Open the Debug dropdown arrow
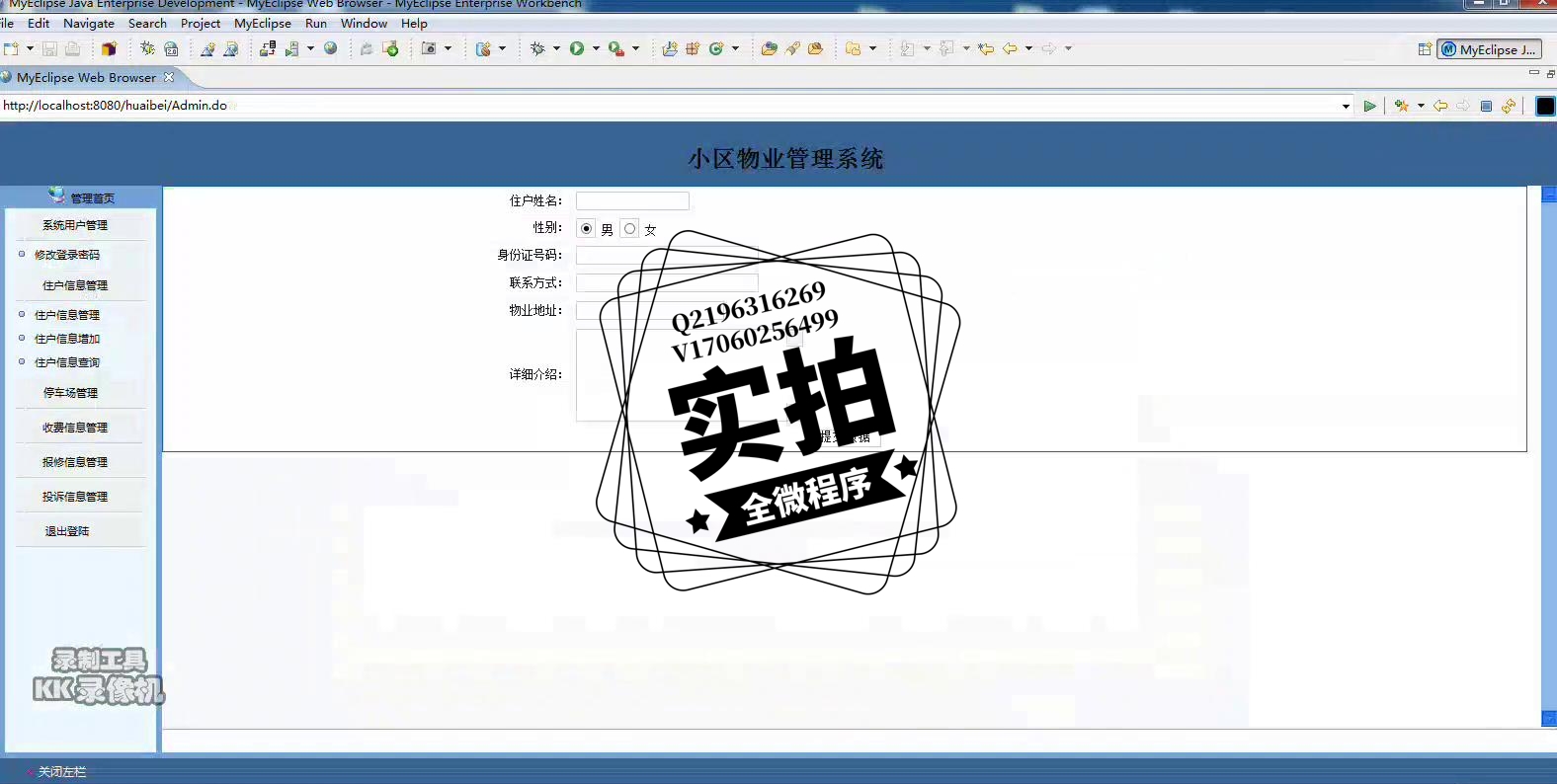1557x784 pixels. 556,48
